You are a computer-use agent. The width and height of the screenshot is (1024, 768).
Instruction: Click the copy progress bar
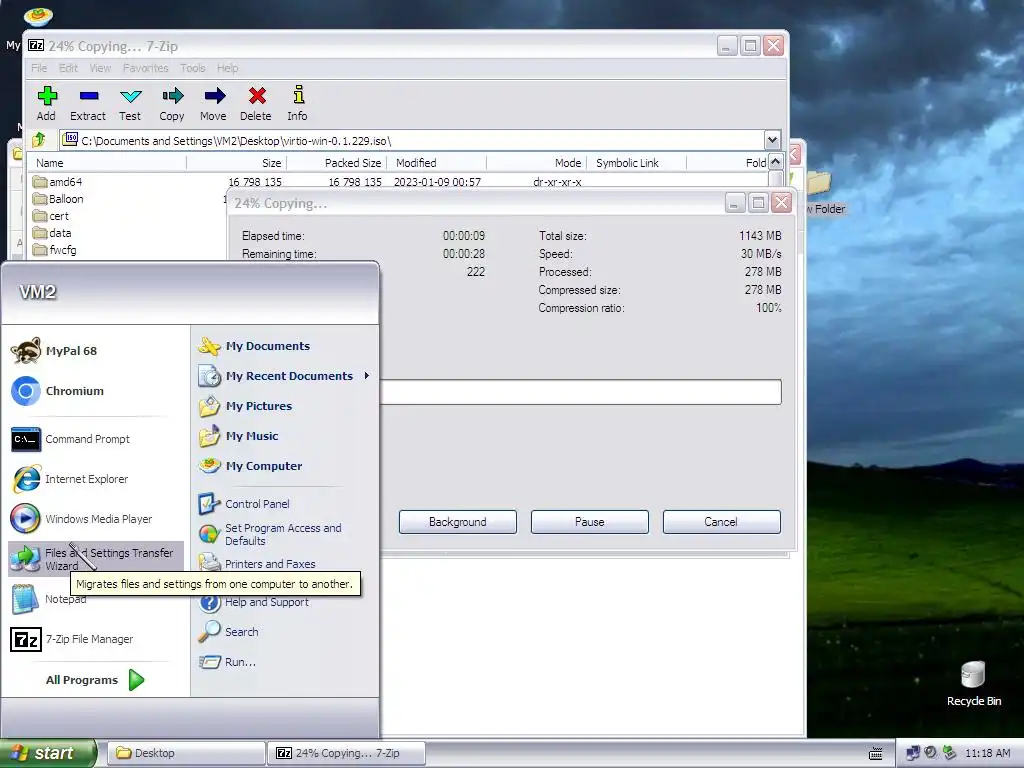[581, 392]
